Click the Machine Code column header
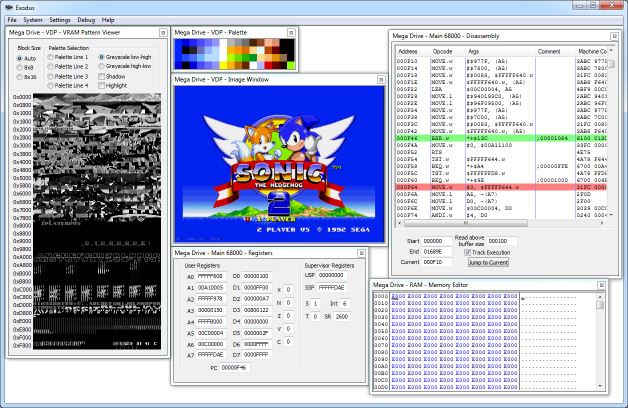The image size is (628, 408). tap(592, 52)
